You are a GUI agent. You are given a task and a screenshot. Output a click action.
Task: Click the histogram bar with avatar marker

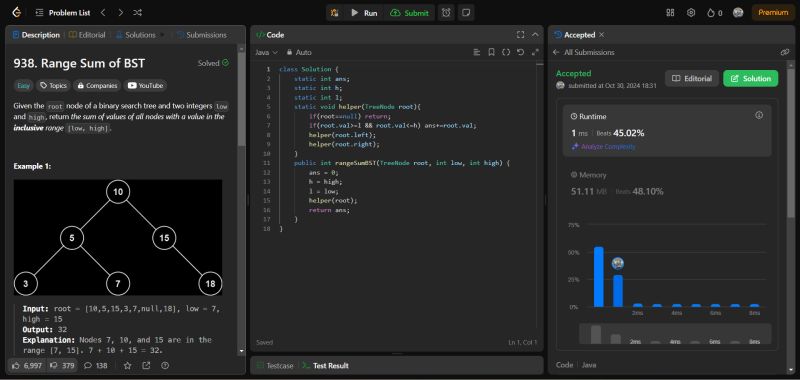click(x=618, y=291)
